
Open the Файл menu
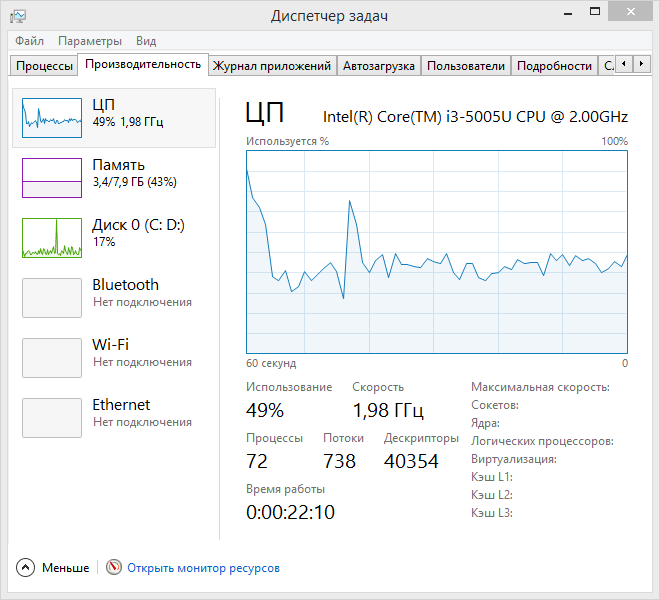(x=29, y=41)
